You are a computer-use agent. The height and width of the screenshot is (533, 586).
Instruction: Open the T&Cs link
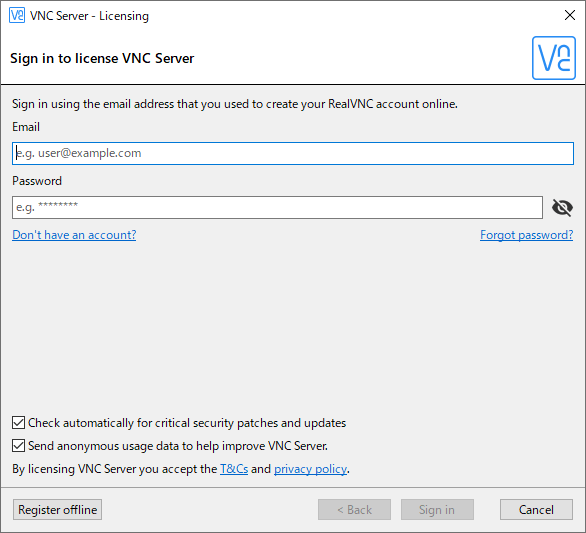click(234, 469)
